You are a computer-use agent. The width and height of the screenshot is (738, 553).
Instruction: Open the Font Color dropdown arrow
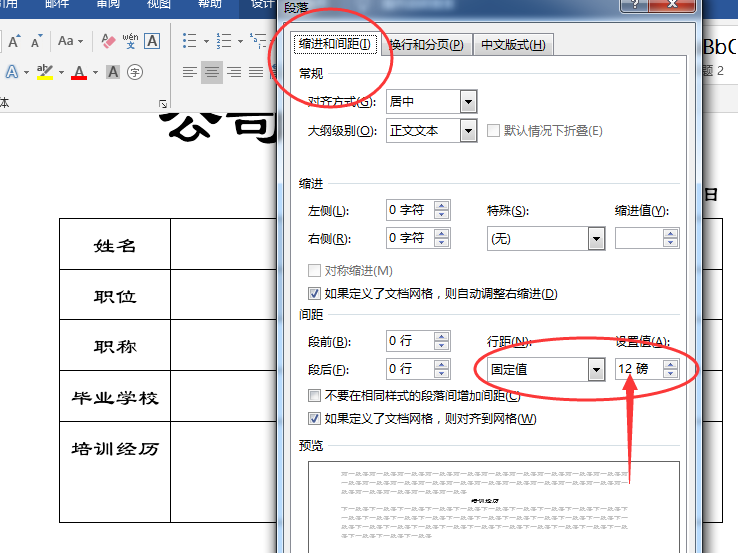[x=96, y=72]
